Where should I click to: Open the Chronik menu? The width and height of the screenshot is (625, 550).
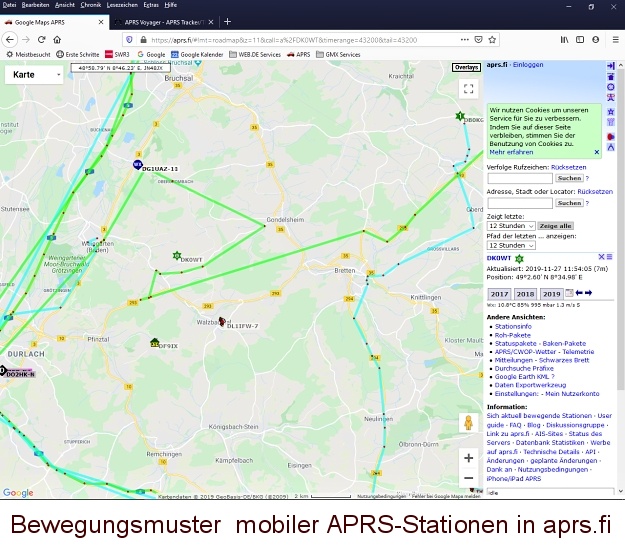pos(90,5)
